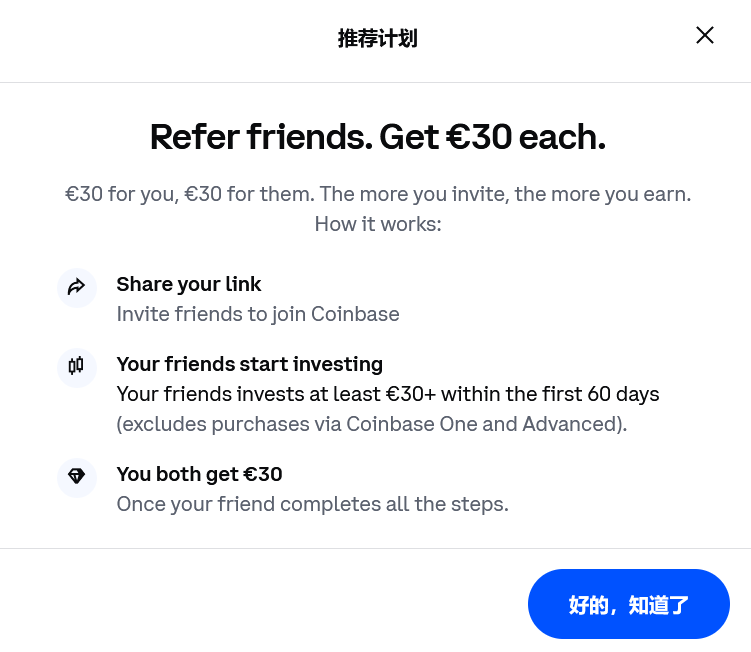Click the 推荐计划 dialog title

[x=377, y=39]
